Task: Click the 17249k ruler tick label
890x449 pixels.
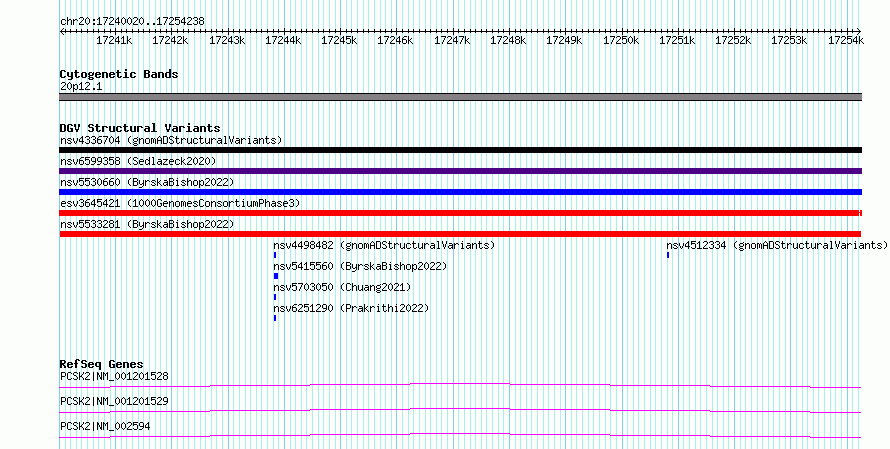Action: (x=564, y=40)
